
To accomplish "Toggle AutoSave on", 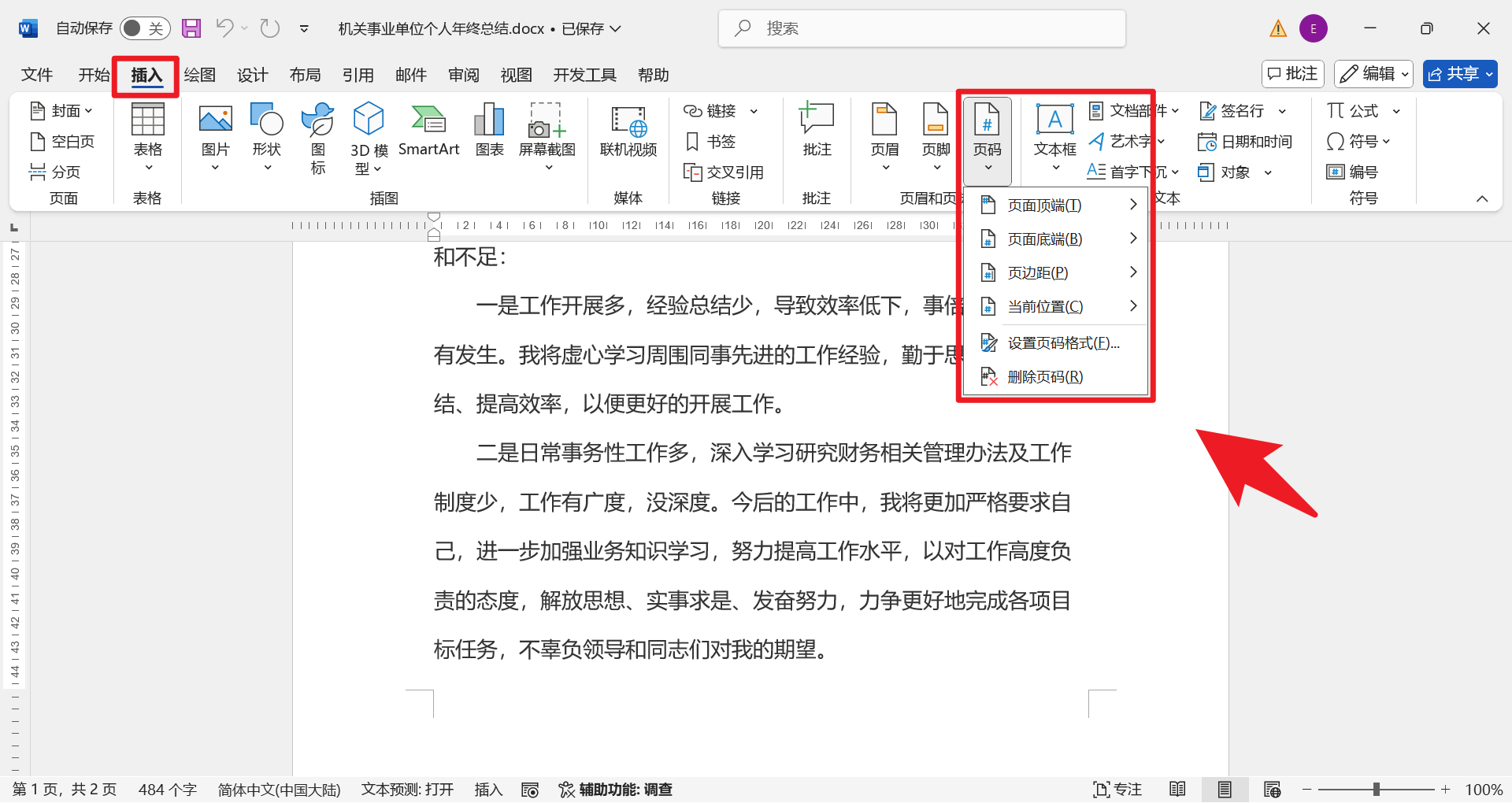I will (x=145, y=28).
